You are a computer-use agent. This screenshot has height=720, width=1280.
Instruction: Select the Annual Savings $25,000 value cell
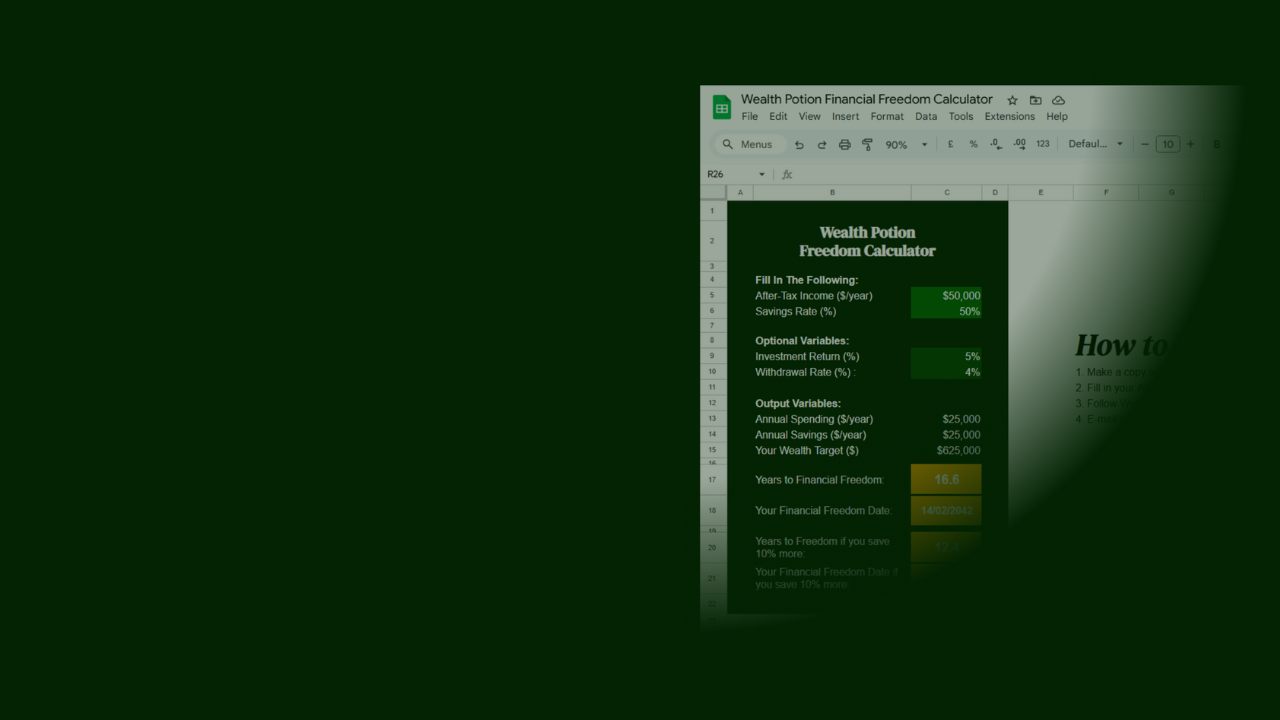click(946, 435)
